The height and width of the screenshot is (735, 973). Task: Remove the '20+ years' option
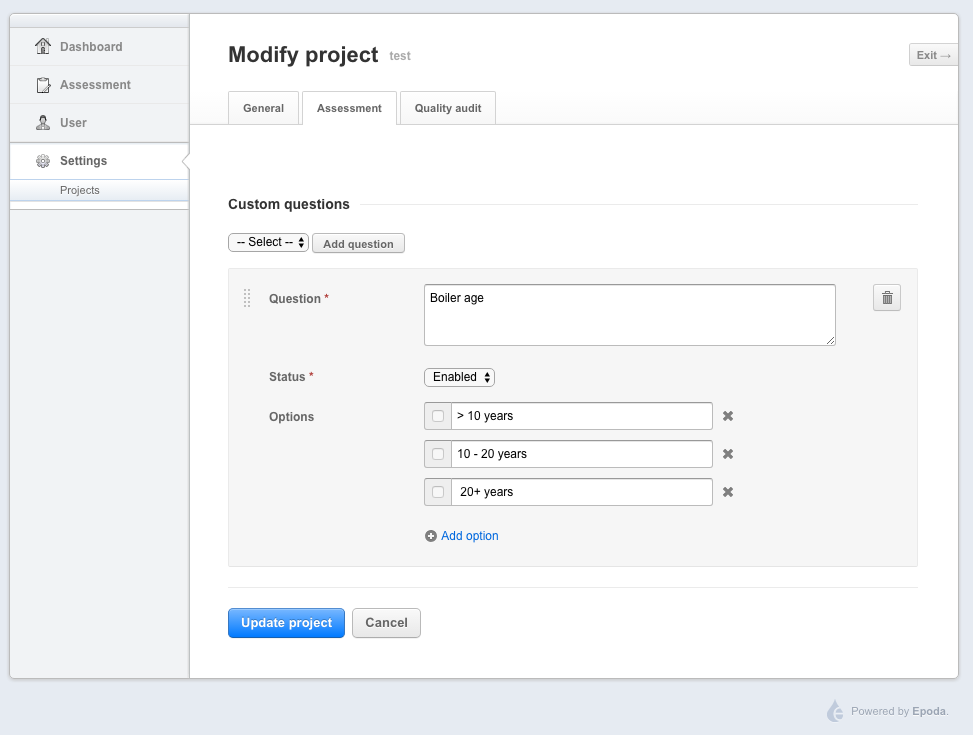tap(728, 492)
